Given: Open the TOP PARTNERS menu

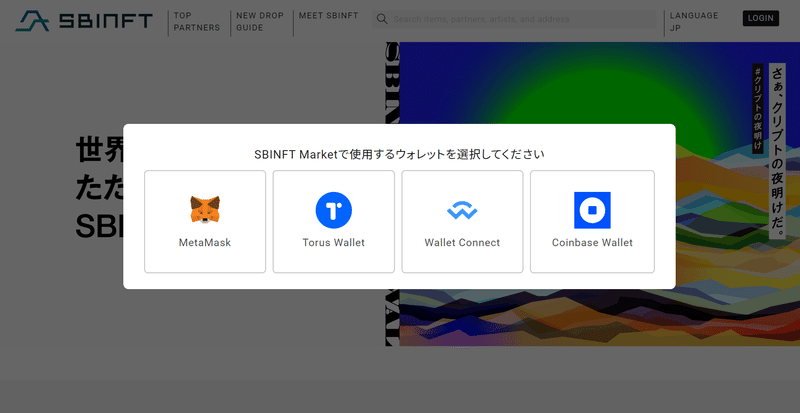Looking at the screenshot, I should click(x=197, y=22).
